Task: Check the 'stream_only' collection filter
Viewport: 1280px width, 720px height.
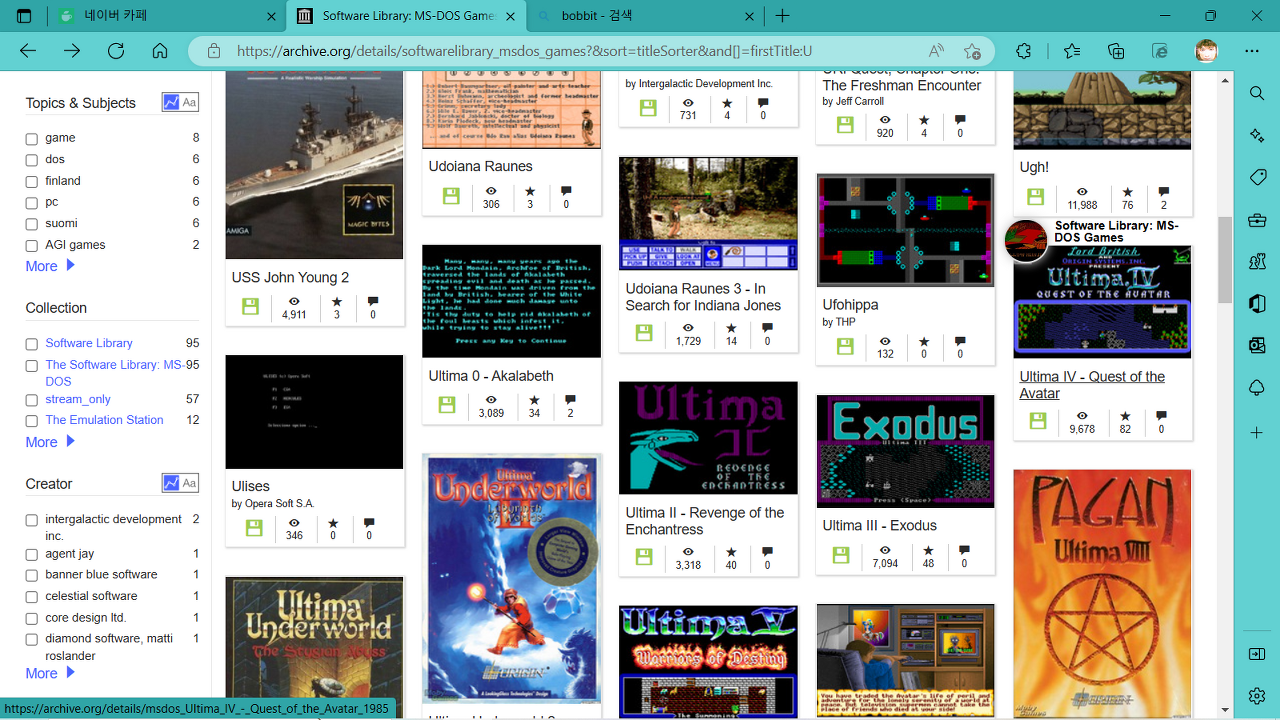Action: (x=32, y=400)
